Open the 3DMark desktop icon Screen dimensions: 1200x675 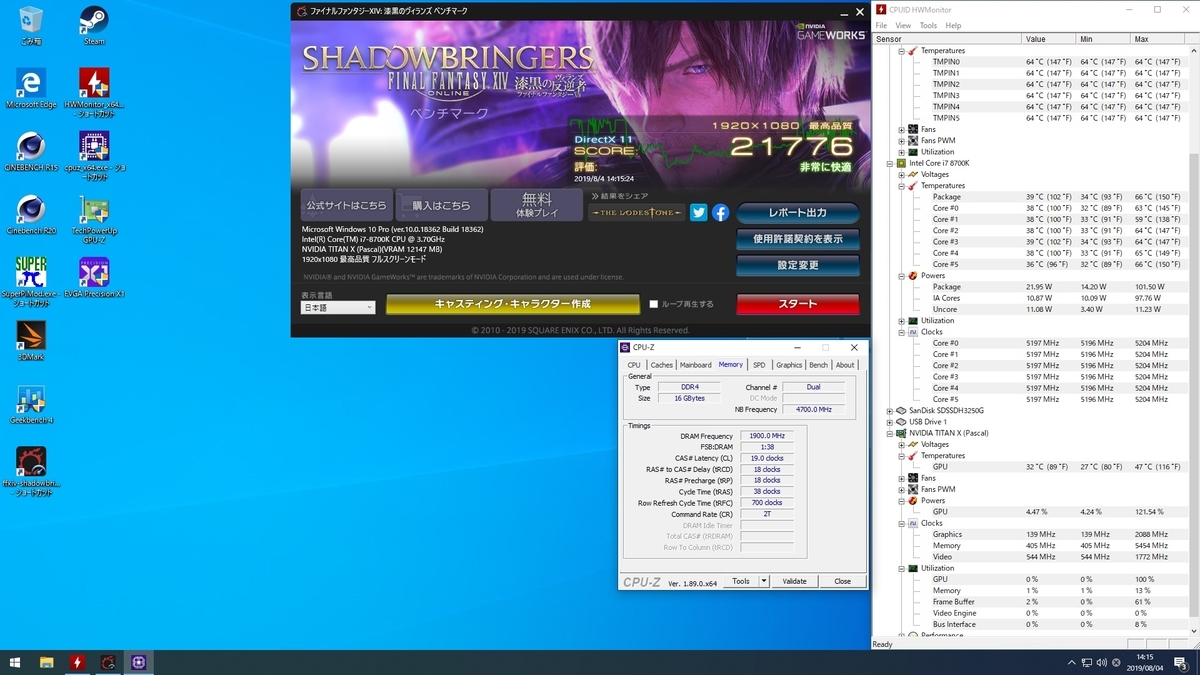(31, 340)
